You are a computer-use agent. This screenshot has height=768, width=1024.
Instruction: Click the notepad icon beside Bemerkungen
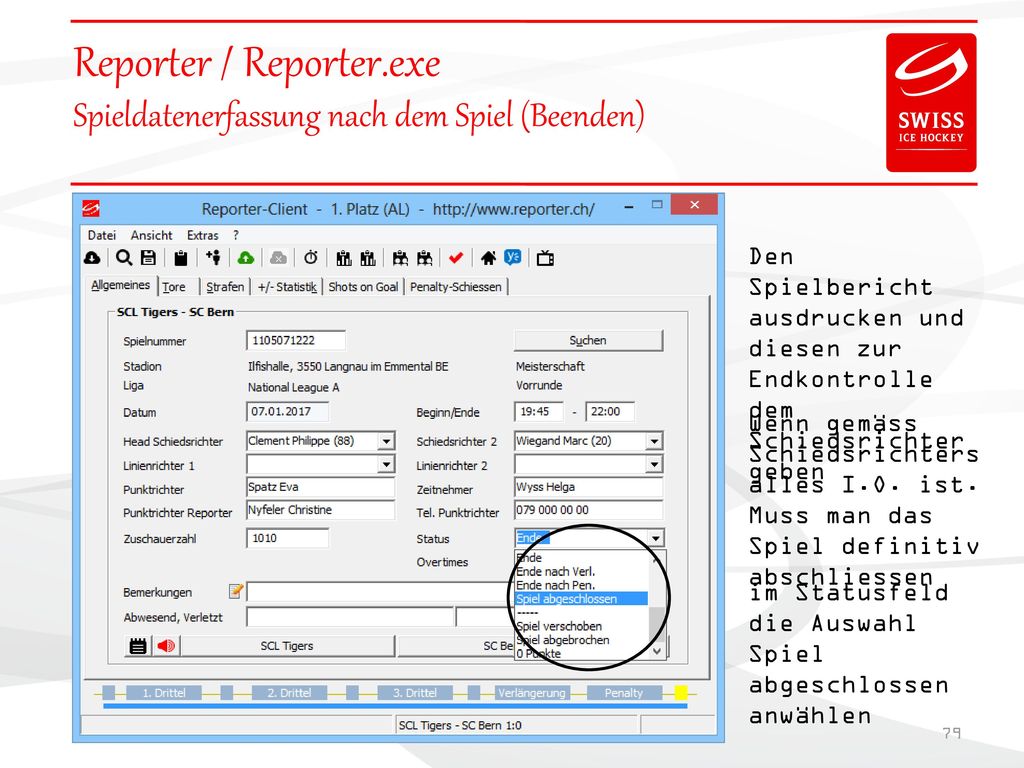(236, 592)
